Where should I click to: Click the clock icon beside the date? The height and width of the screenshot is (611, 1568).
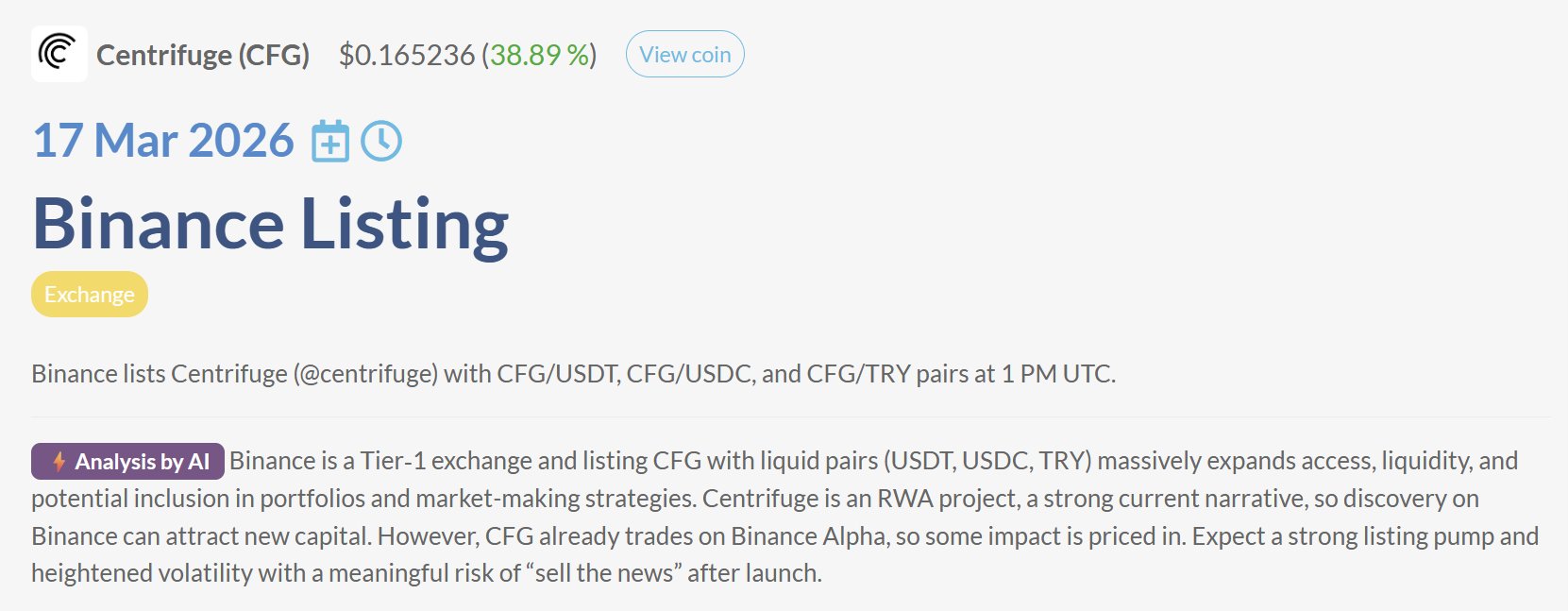coord(381,142)
